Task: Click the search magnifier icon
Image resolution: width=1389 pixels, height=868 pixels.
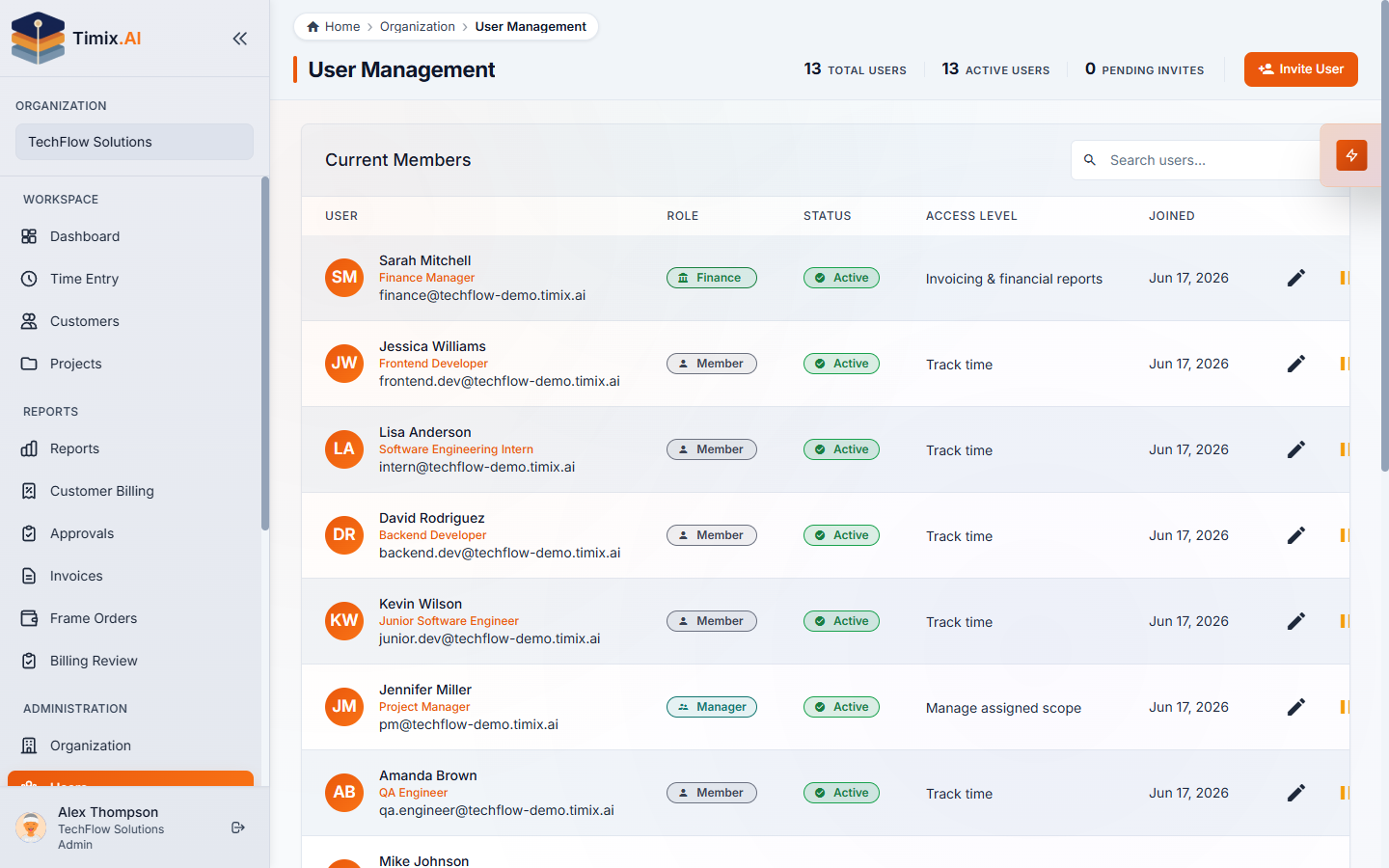Action: (1090, 160)
